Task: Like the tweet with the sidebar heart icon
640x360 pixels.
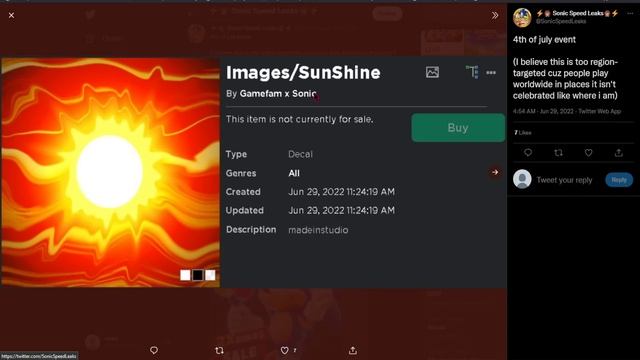Action: click(x=589, y=153)
